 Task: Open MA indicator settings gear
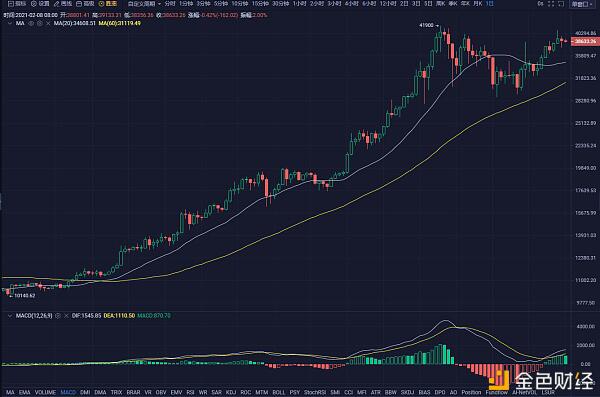coord(39,23)
